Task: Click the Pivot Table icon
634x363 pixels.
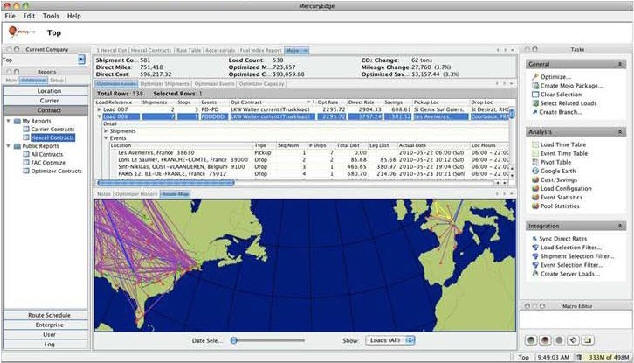Action: point(535,162)
